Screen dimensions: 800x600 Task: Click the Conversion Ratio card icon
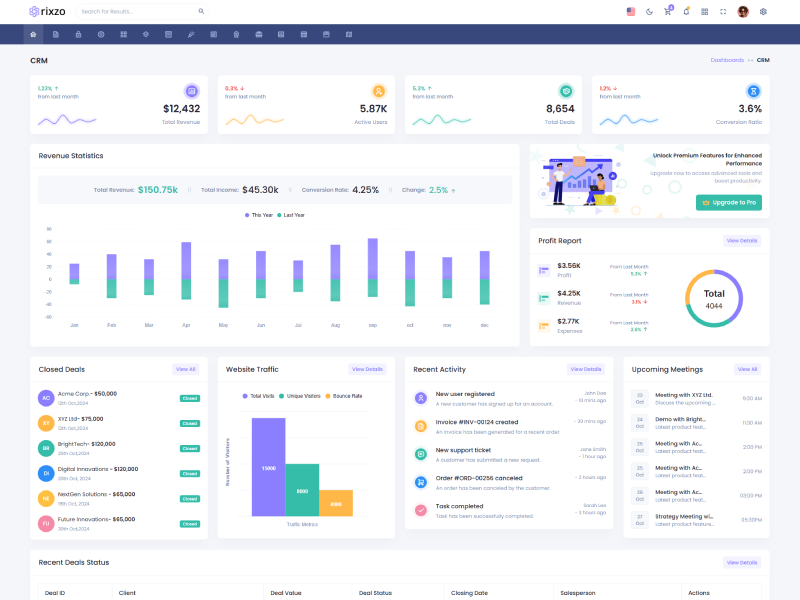tap(754, 91)
